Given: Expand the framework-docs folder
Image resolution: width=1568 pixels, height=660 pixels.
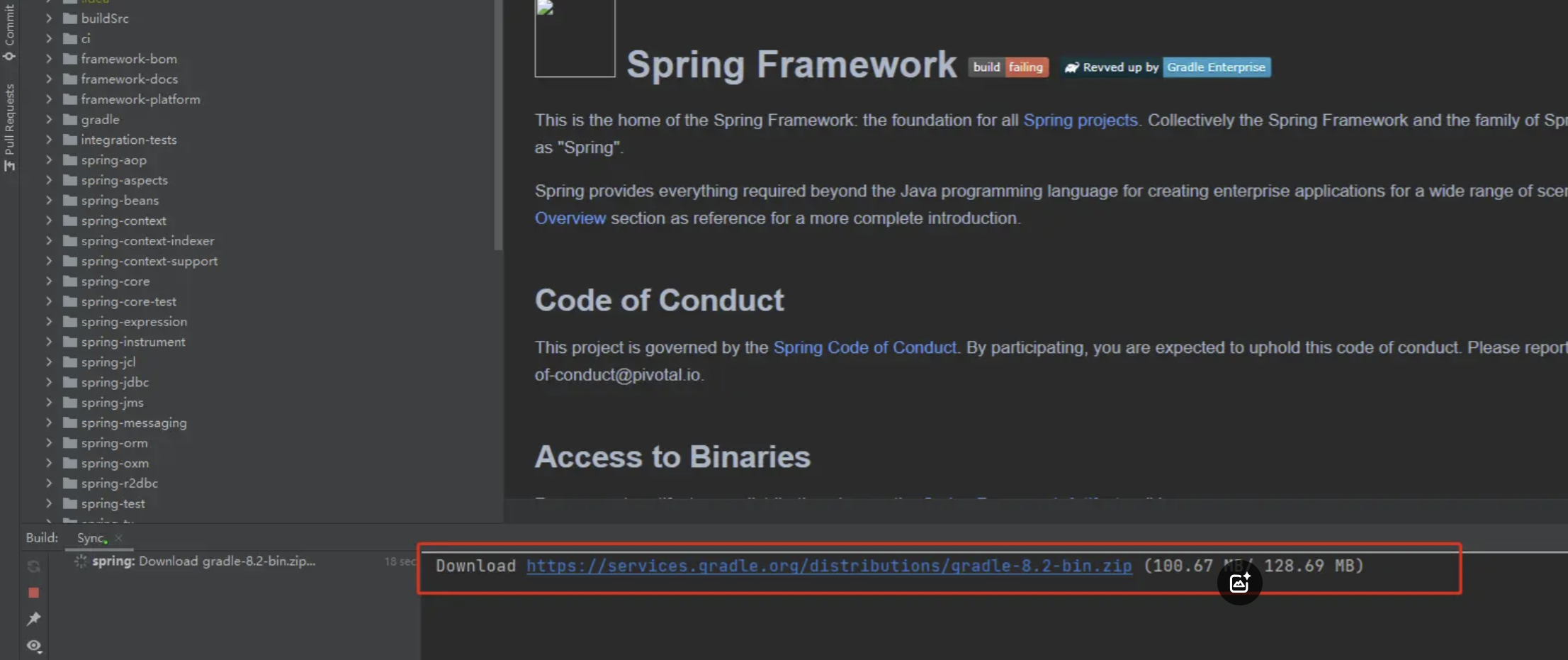Looking at the screenshot, I should pos(49,79).
